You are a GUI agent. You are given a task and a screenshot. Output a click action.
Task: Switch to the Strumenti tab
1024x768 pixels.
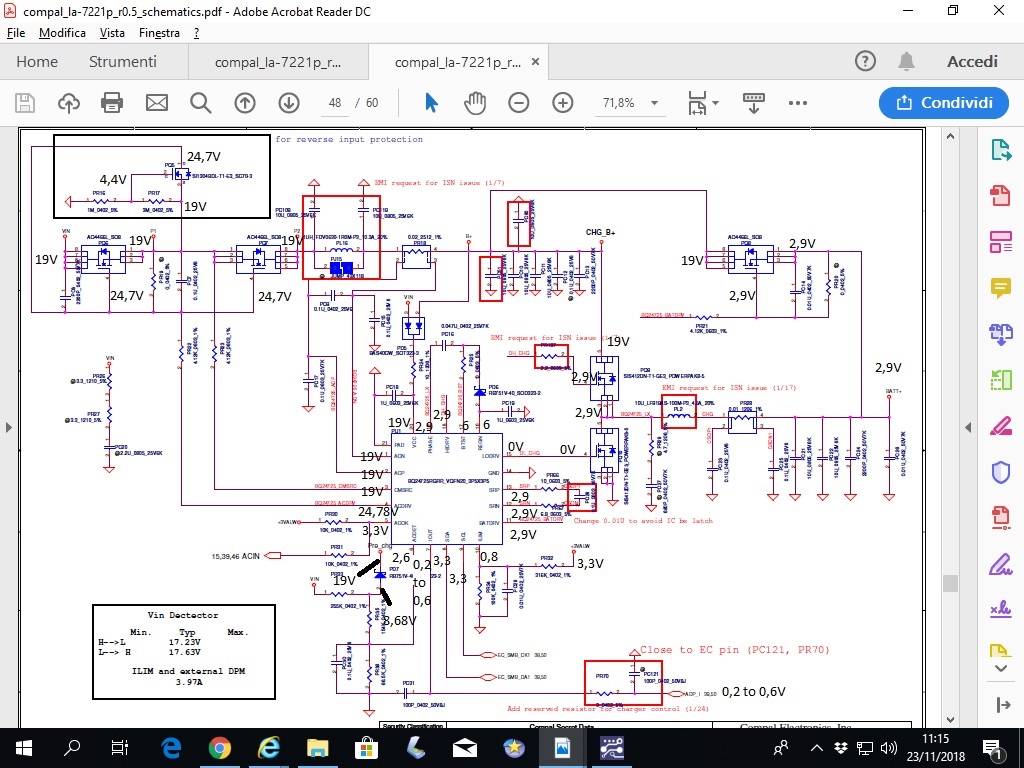click(x=123, y=62)
